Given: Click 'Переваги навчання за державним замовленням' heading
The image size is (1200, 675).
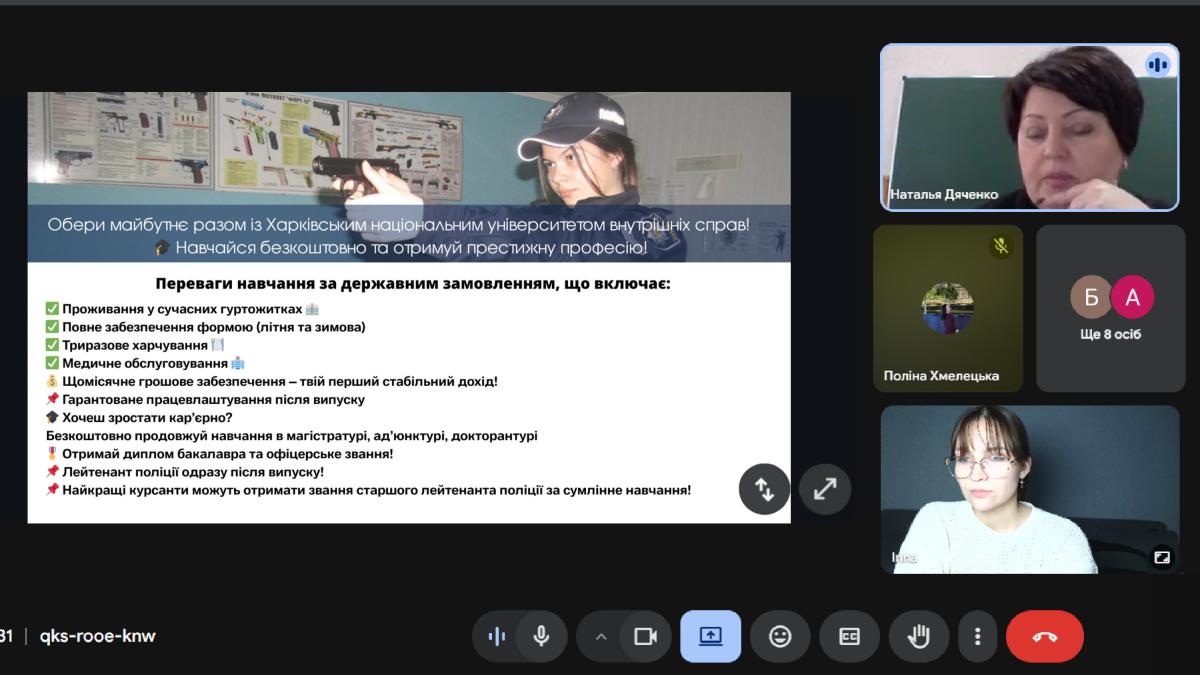Looking at the screenshot, I should point(413,284).
